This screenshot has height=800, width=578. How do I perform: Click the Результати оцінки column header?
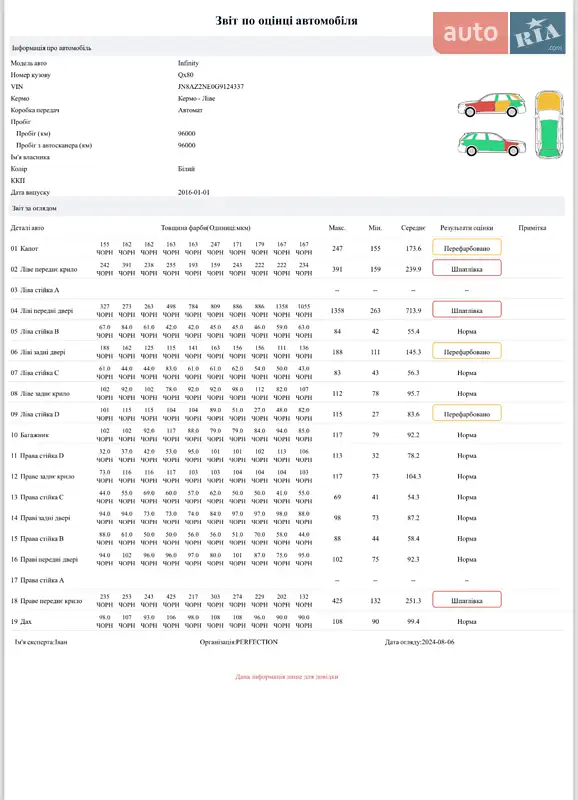[466, 228]
